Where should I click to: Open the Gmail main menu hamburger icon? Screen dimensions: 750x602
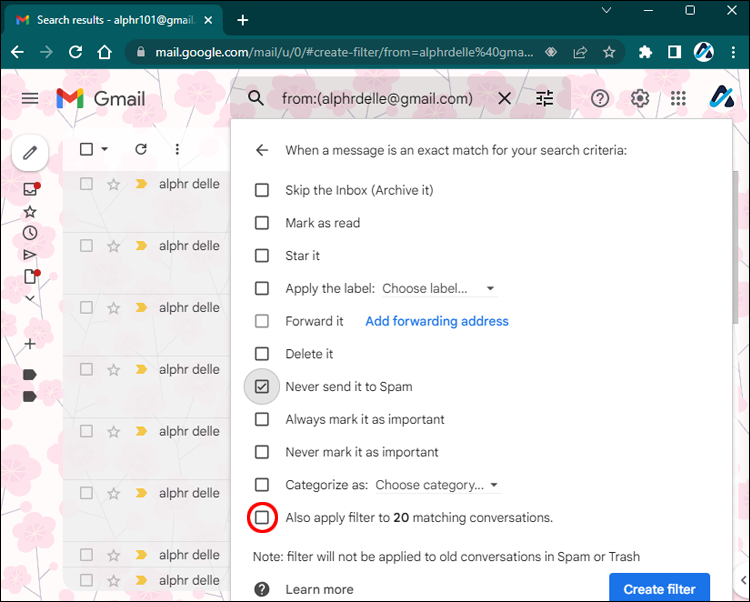click(x=30, y=99)
